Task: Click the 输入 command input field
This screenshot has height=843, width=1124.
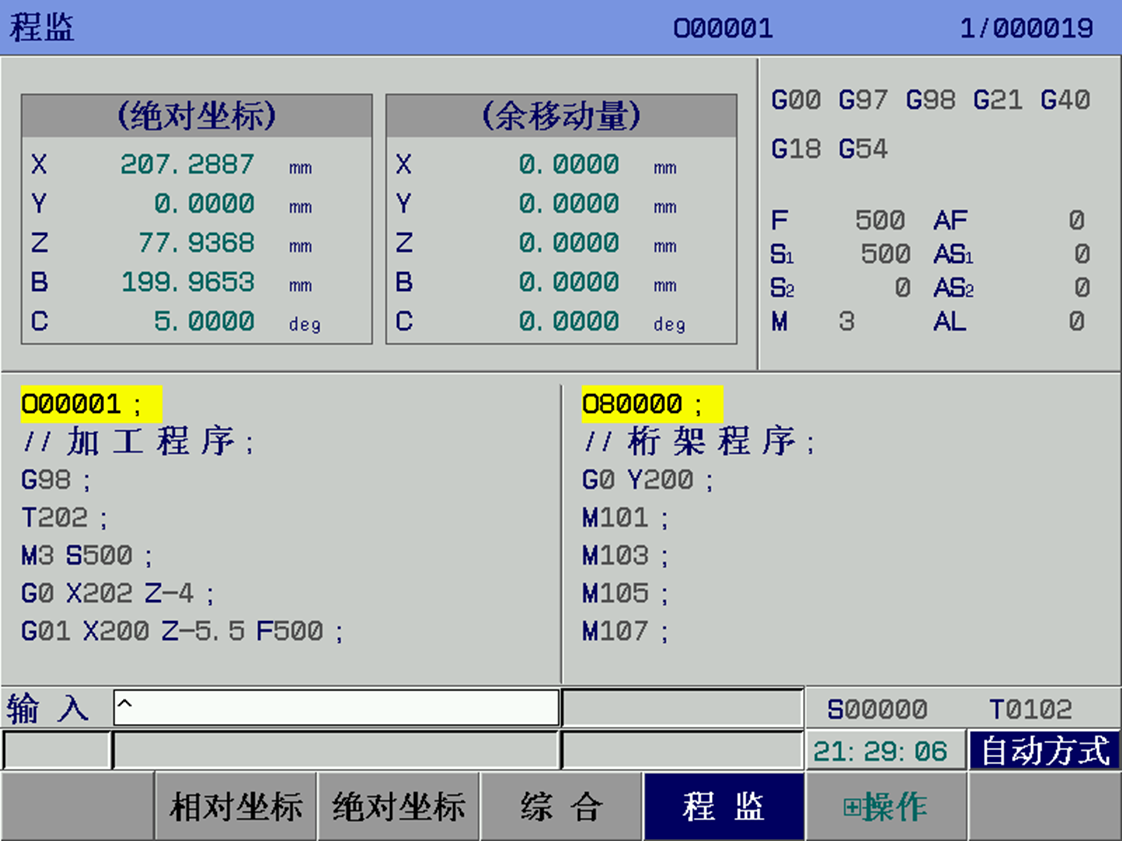Action: point(336,708)
